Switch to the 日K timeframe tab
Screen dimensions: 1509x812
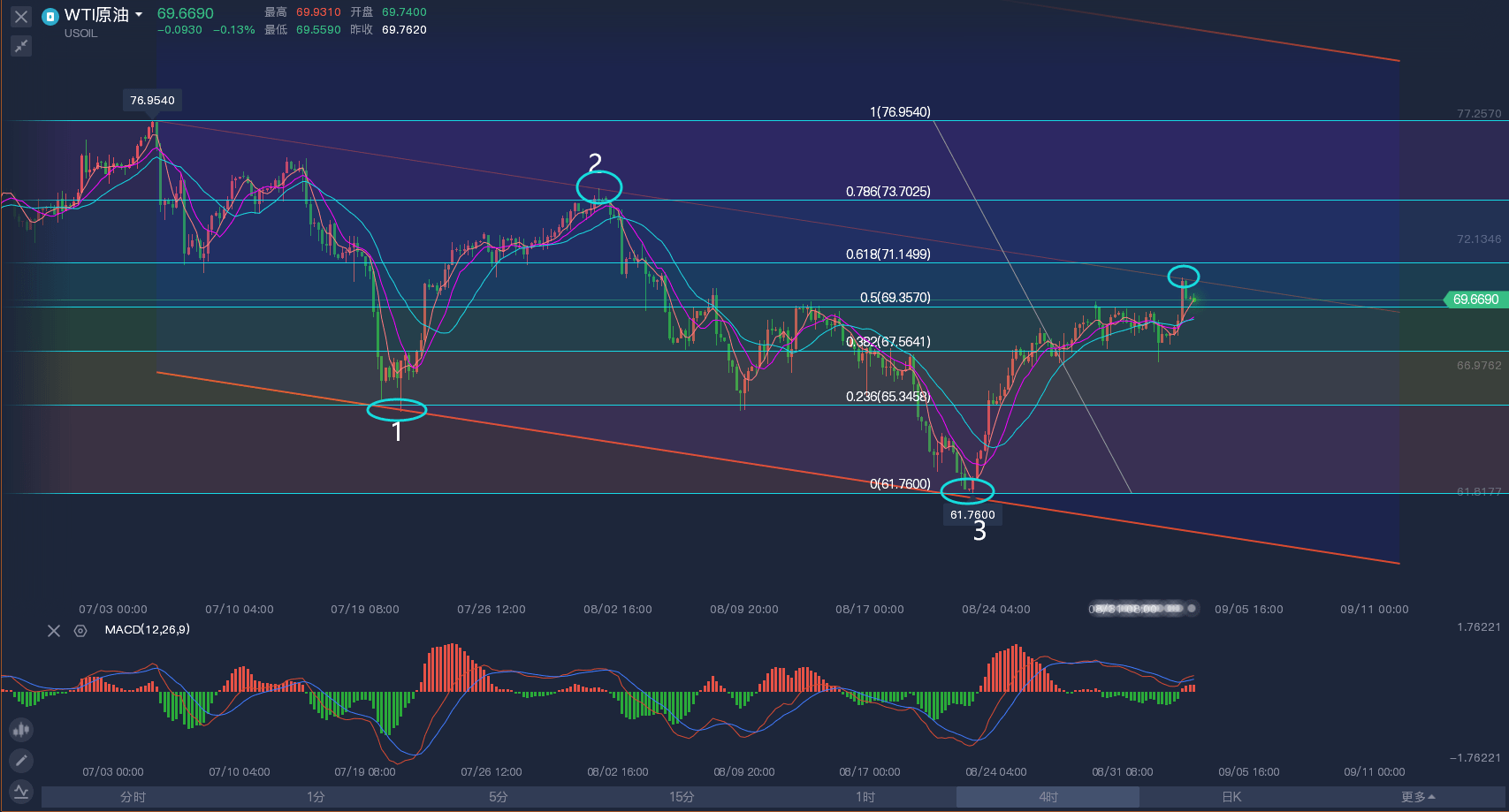click(1231, 797)
